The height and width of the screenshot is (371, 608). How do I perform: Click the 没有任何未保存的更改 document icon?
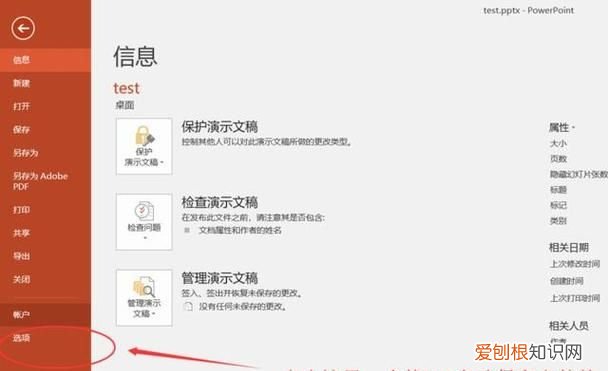(188, 307)
